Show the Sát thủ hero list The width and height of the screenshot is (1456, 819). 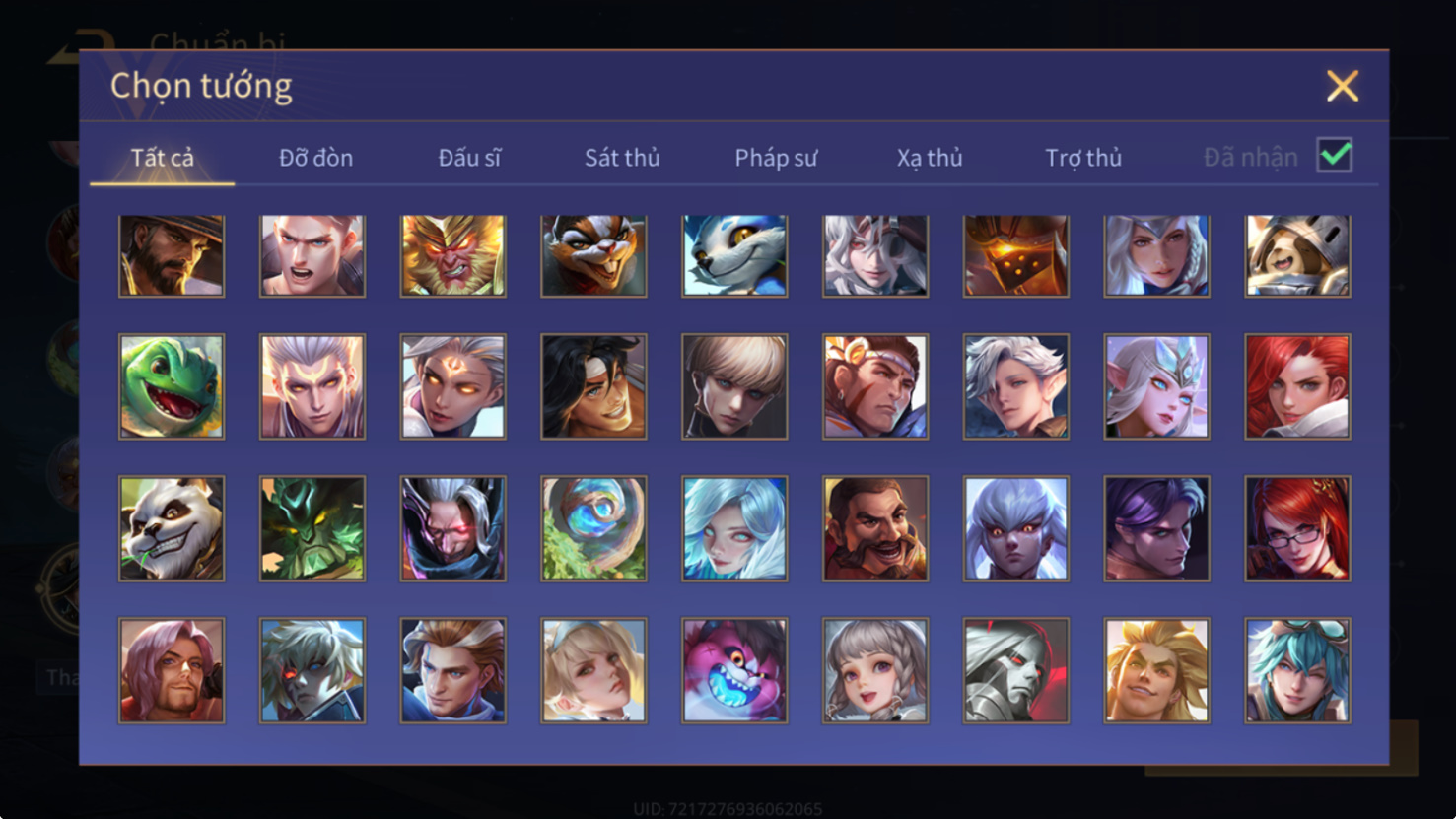point(622,158)
